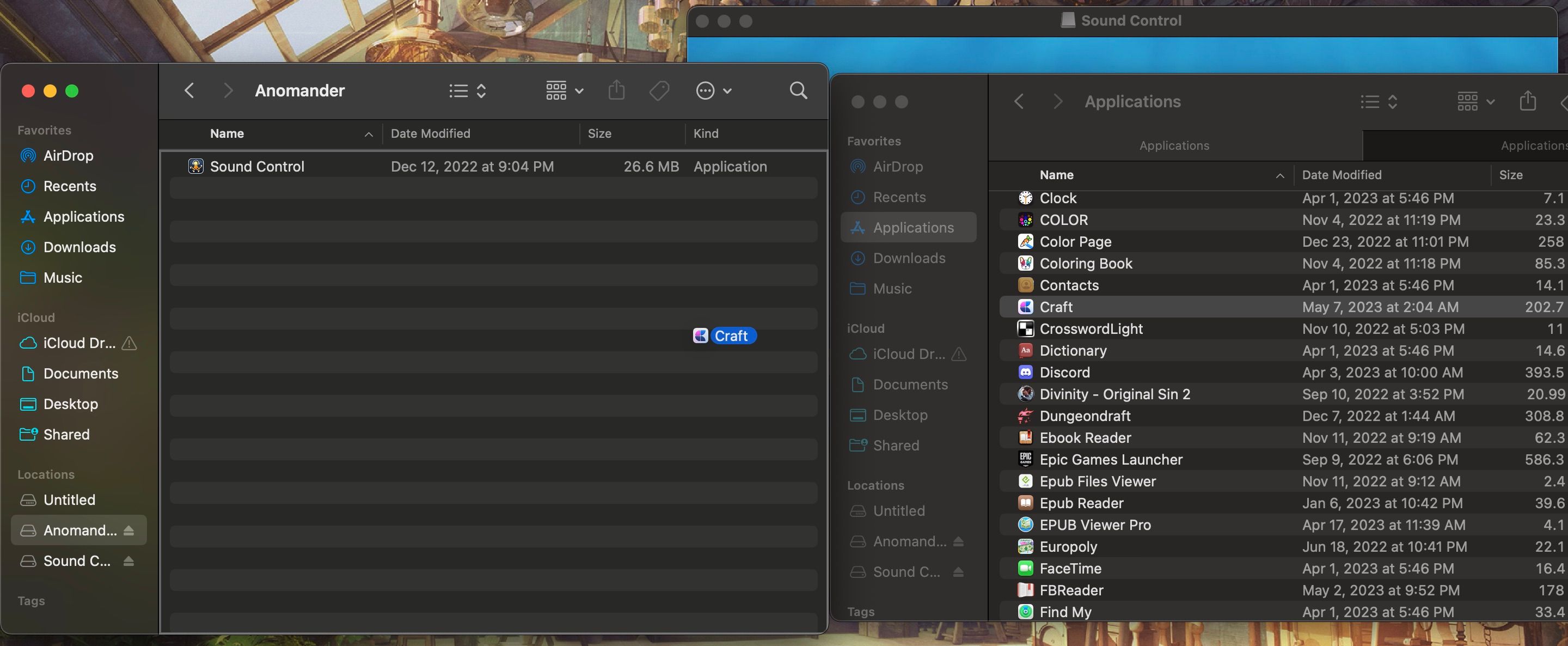Screen dimensions: 1568x646
Task: Open Downloads in the left sidebar
Action: click(x=79, y=247)
